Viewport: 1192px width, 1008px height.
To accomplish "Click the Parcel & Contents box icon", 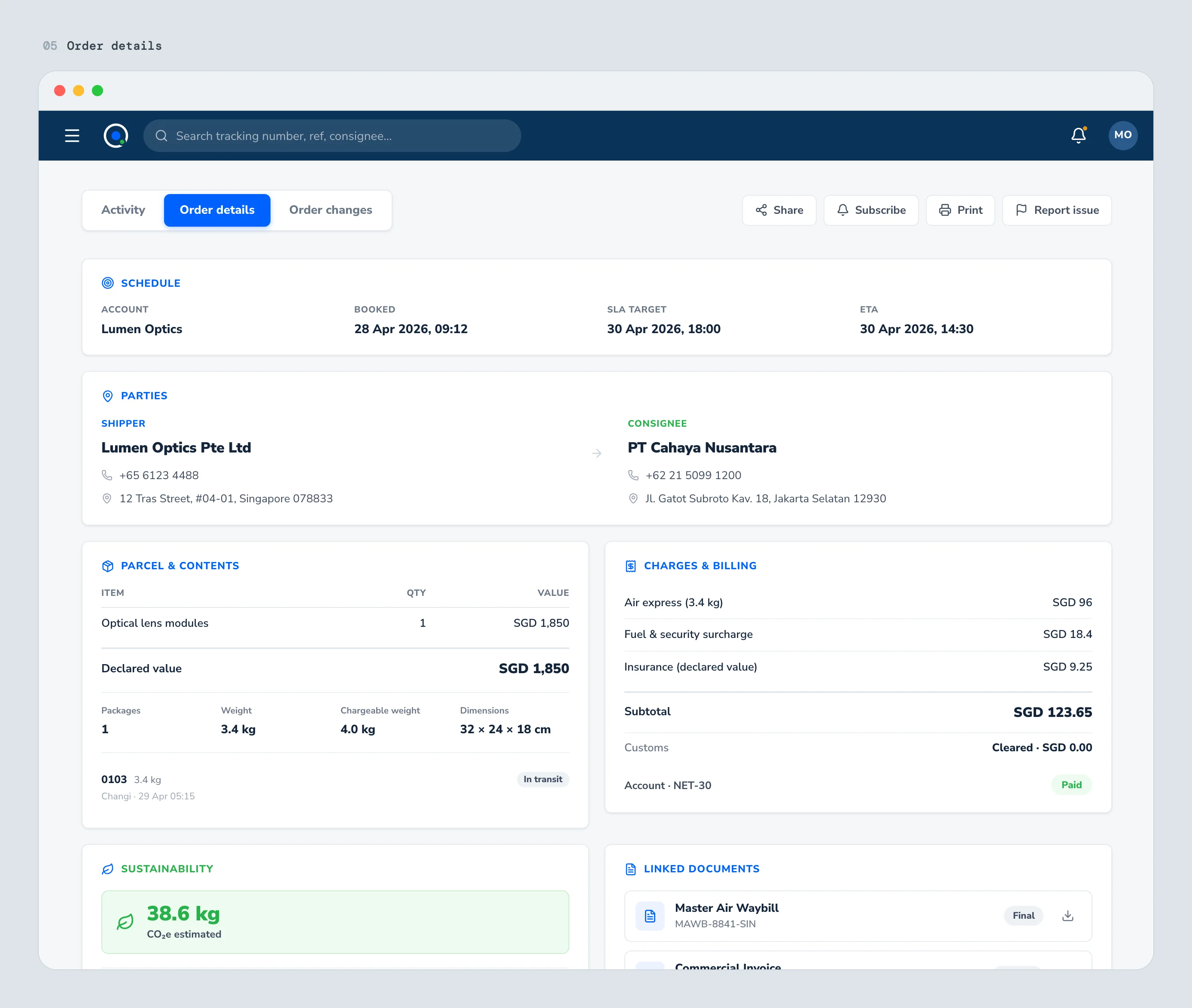I will [107, 566].
